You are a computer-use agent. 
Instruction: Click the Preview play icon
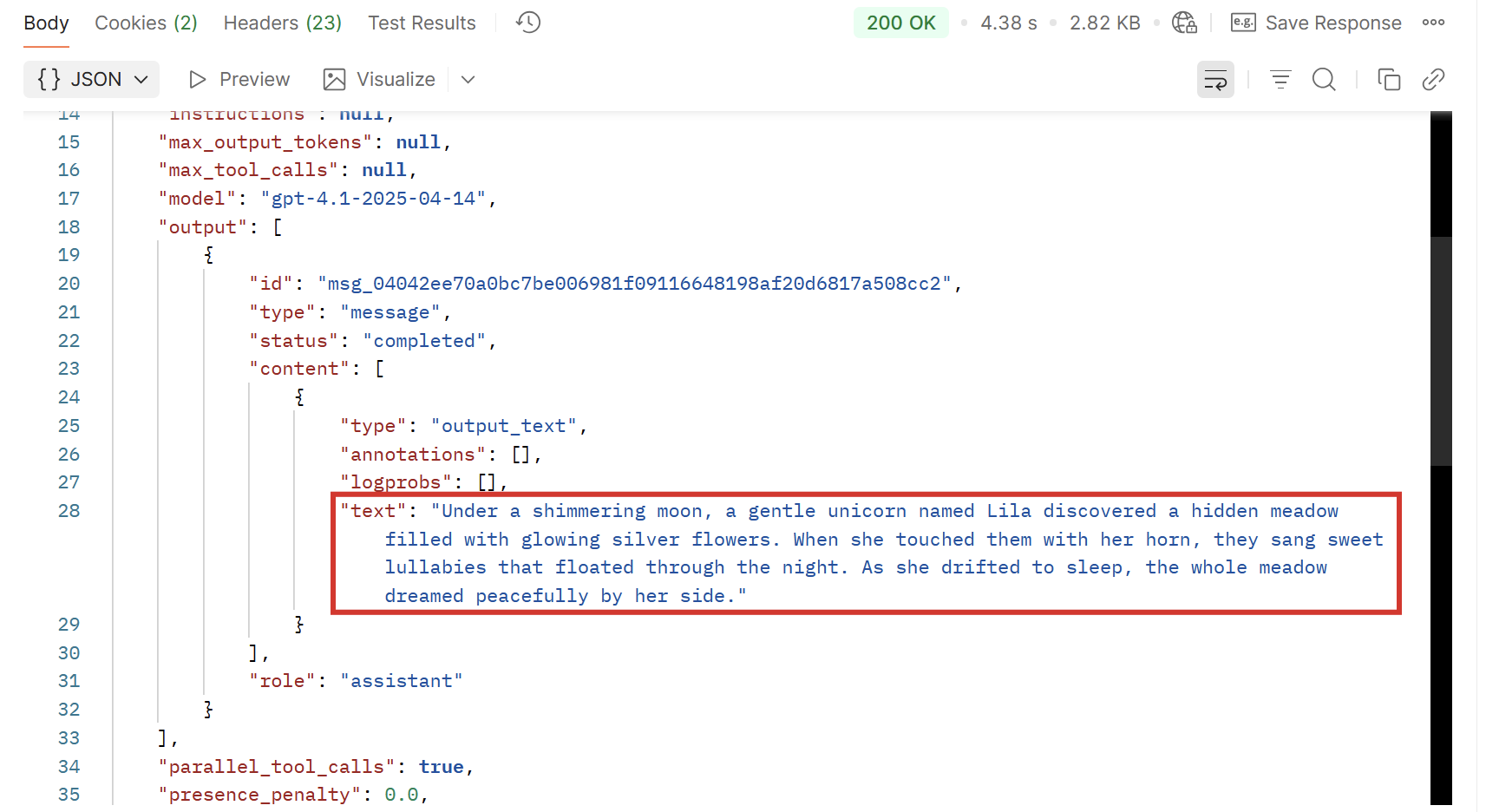click(x=198, y=80)
